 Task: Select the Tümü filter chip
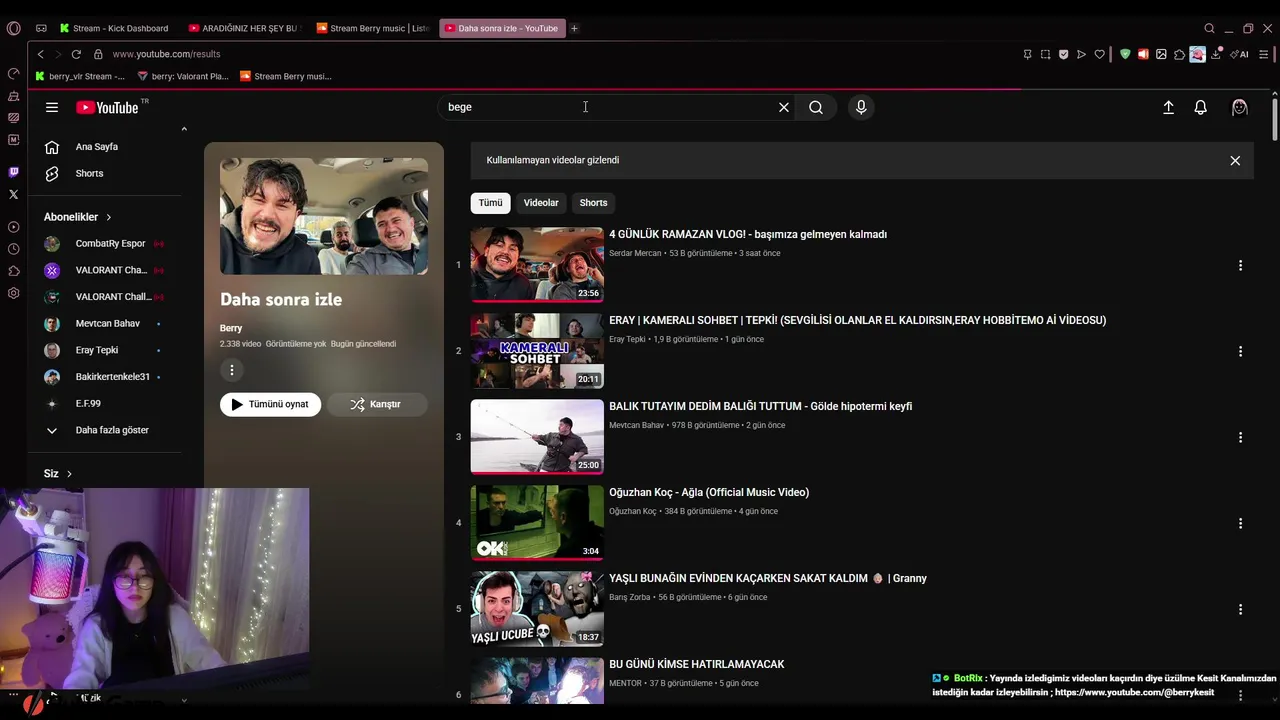[490, 202]
